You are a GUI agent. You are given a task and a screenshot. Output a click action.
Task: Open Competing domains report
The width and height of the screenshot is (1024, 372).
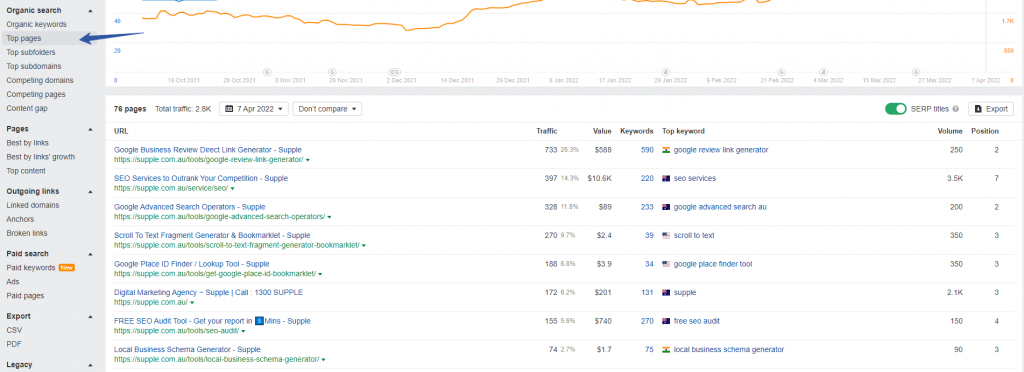coord(40,80)
